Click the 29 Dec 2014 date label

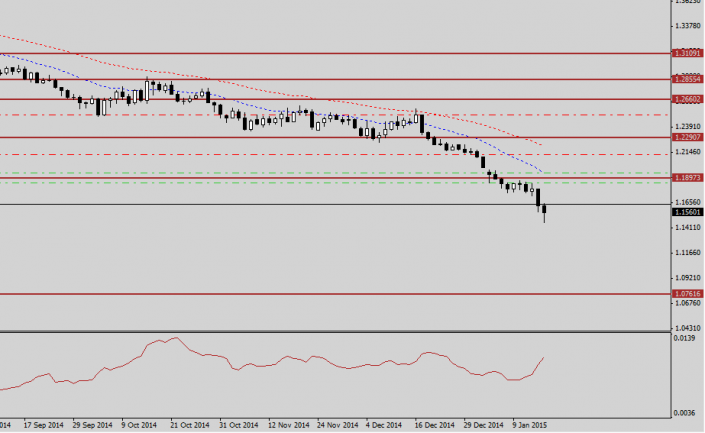pyautogui.click(x=480, y=424)
